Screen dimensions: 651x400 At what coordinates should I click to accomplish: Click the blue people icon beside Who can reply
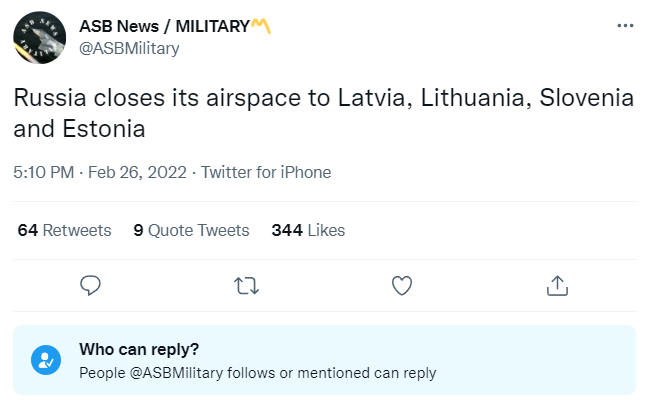click(x=46, y=359)
